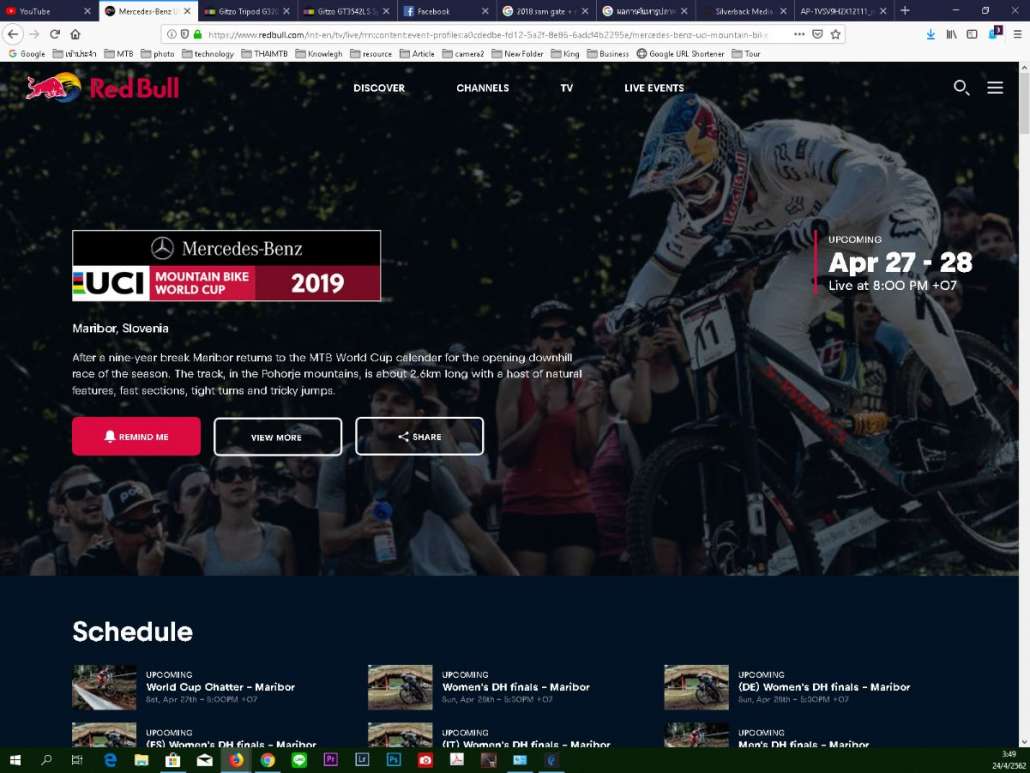Open Windows taskbar search
Screen dimensions: 1030x773
point(46,760)
